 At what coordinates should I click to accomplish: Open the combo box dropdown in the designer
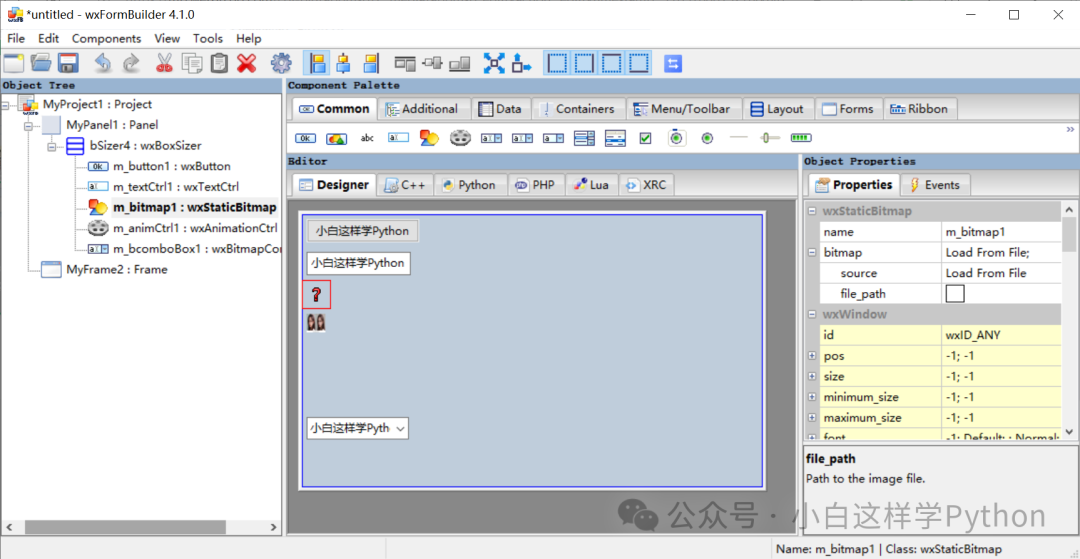(x=400, y=428)
